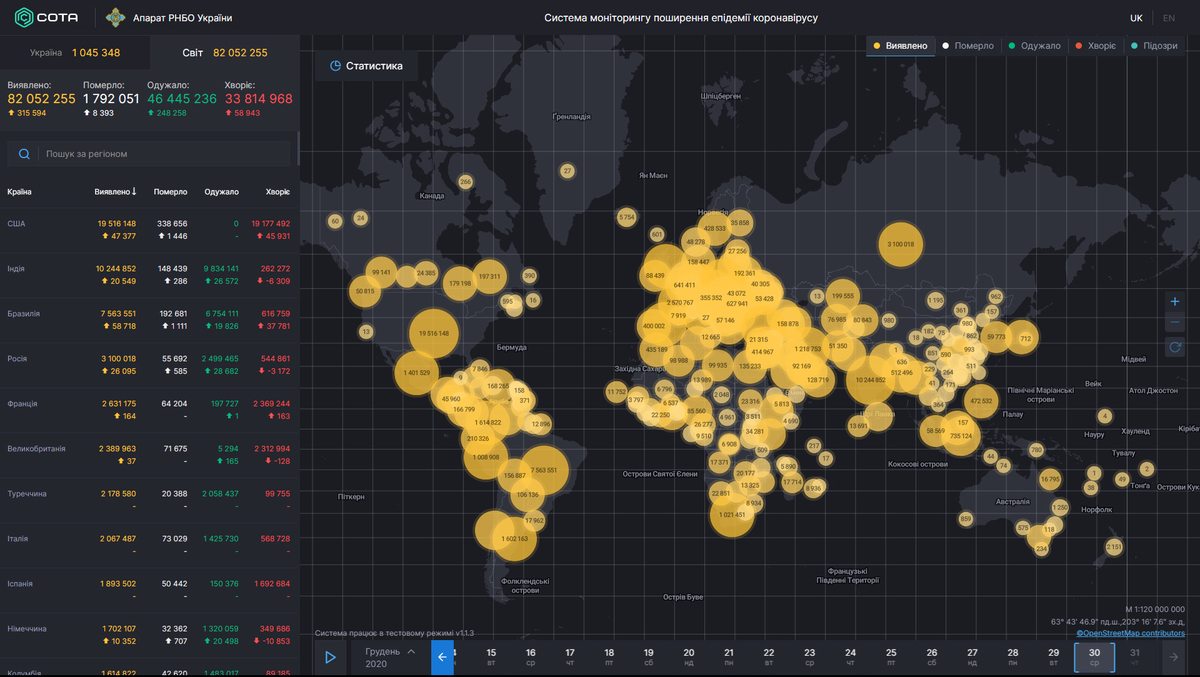
Task: Select the Росія row in country list
Action: click(149, 365)
